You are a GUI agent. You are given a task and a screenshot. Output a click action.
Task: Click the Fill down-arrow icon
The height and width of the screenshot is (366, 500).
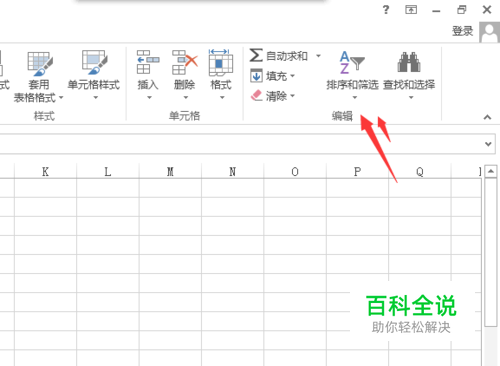256,76
